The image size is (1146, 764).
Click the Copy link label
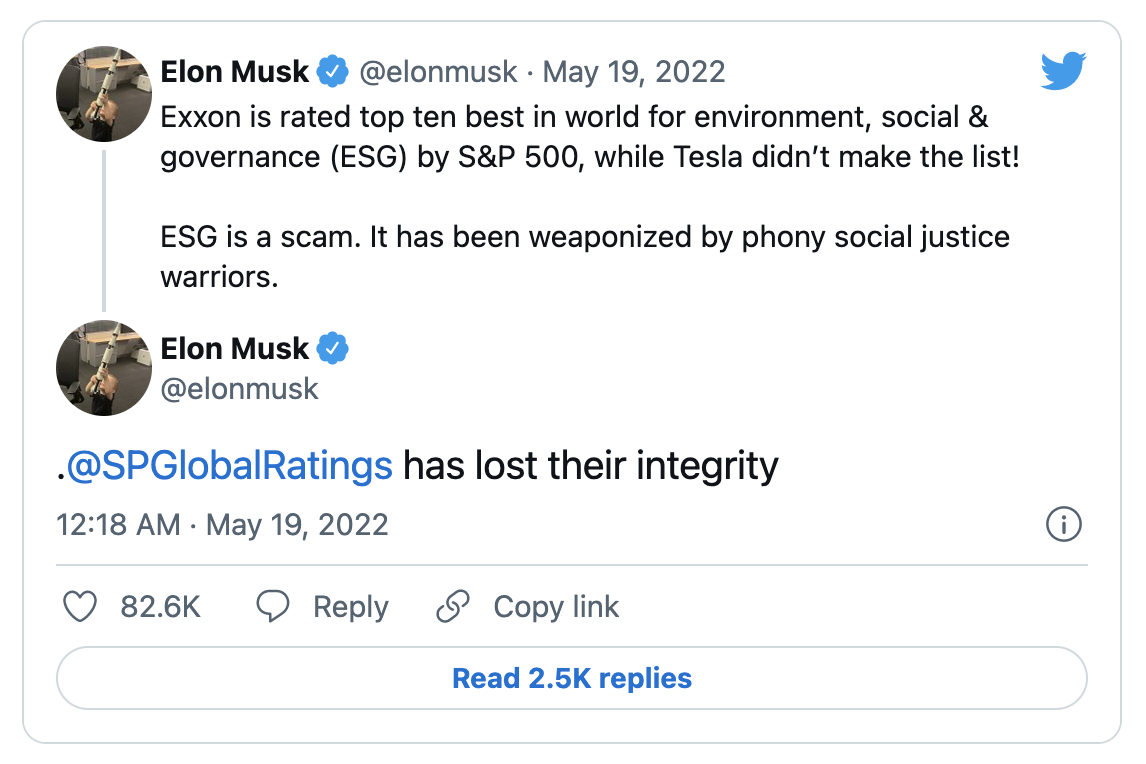coord(556,607)
